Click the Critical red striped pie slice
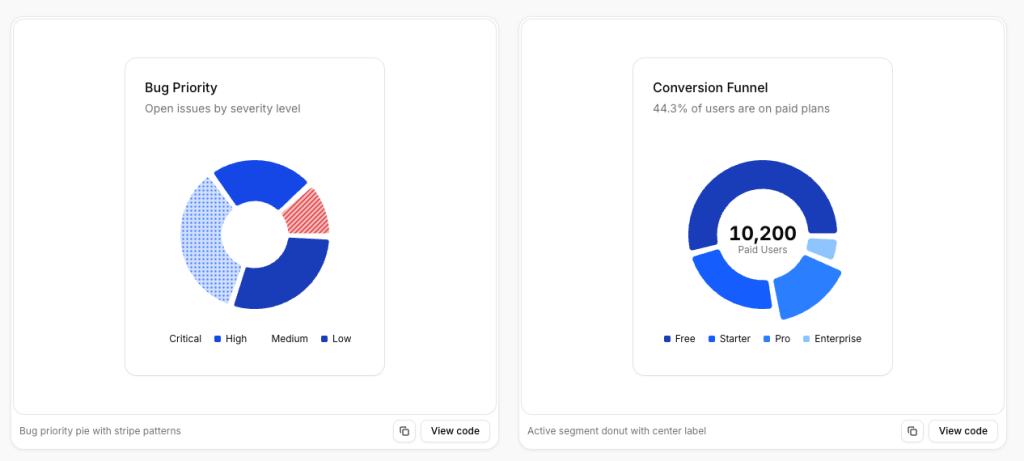 pos(306,211)
